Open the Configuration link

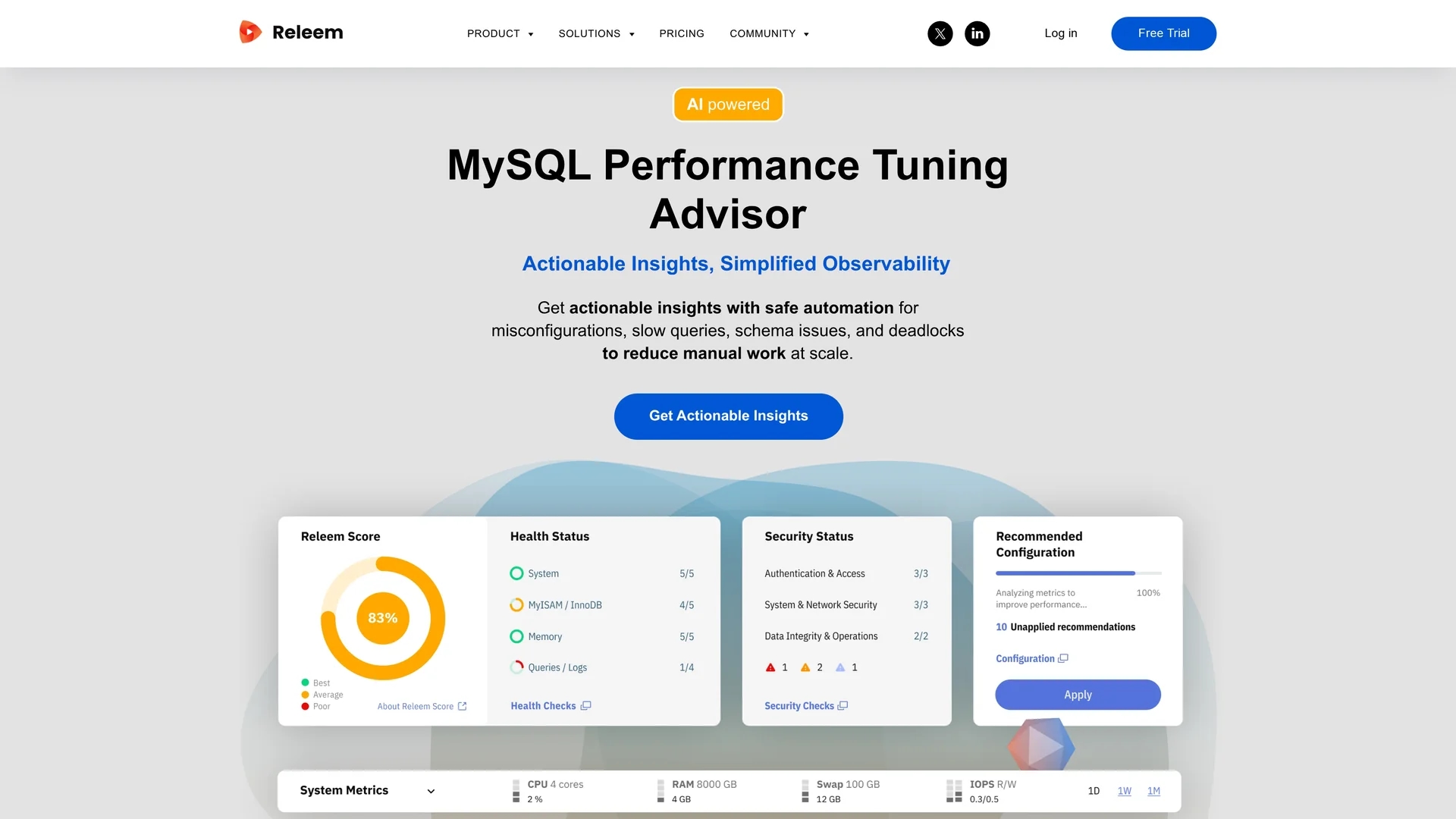pyautogui.click(x=1025, y=658)
